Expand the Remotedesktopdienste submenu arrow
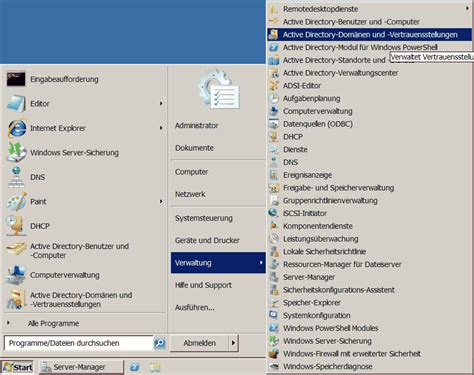474x375 pixels. 467,9
